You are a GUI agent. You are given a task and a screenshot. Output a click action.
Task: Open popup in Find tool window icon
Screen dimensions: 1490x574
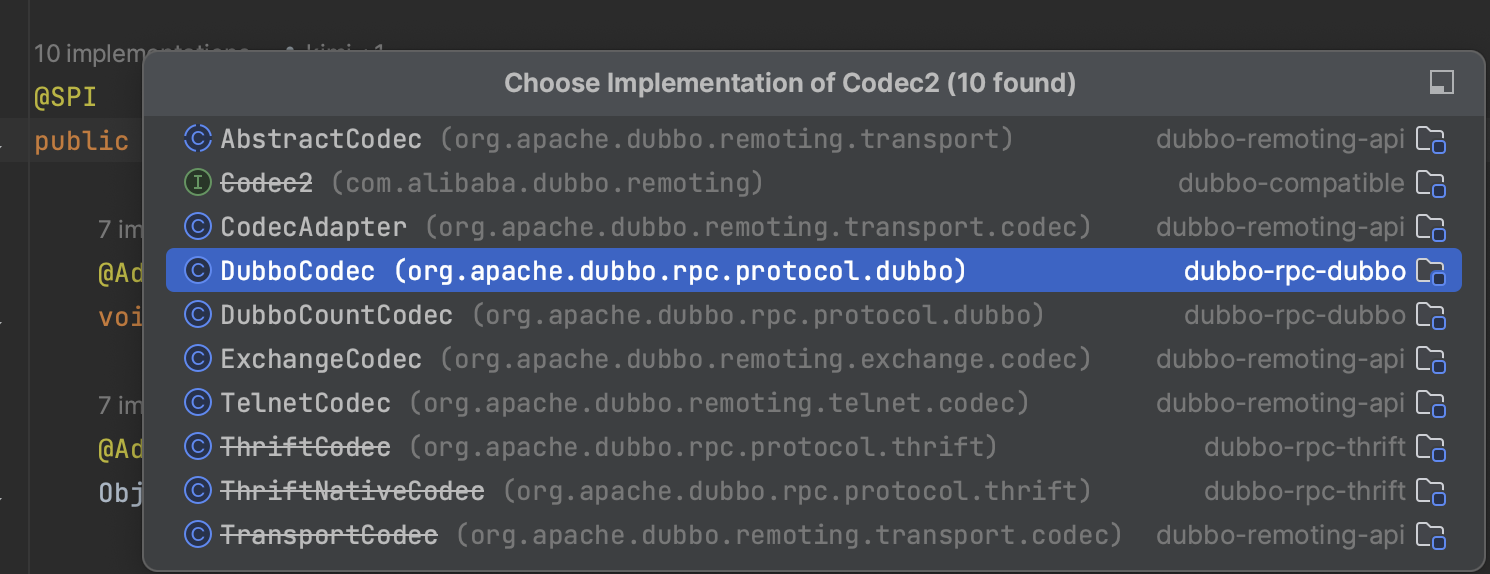(1441, 82)
